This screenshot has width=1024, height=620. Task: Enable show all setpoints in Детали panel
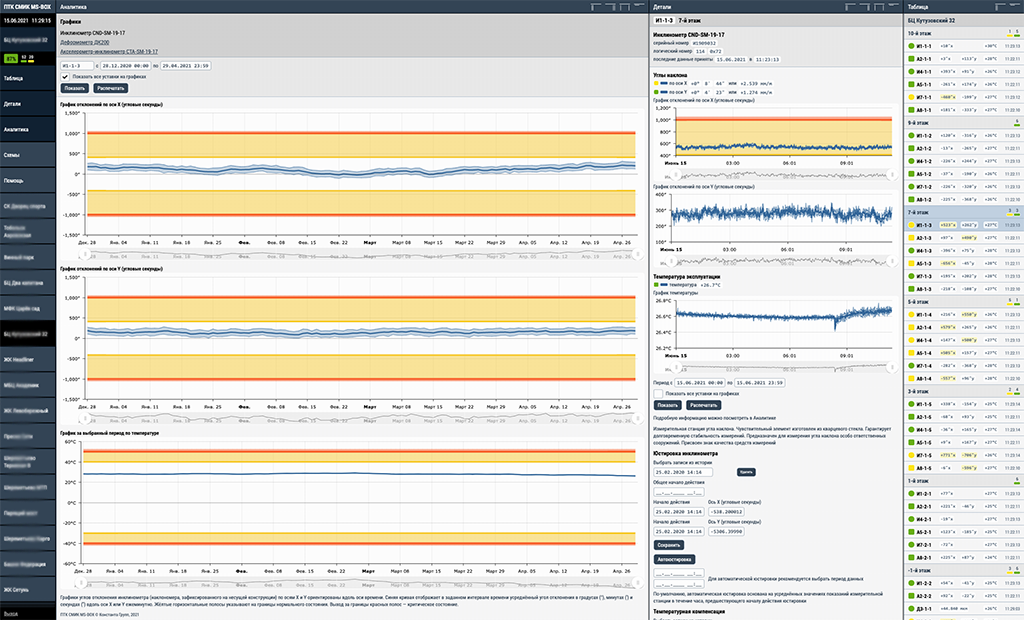[658, 394]
